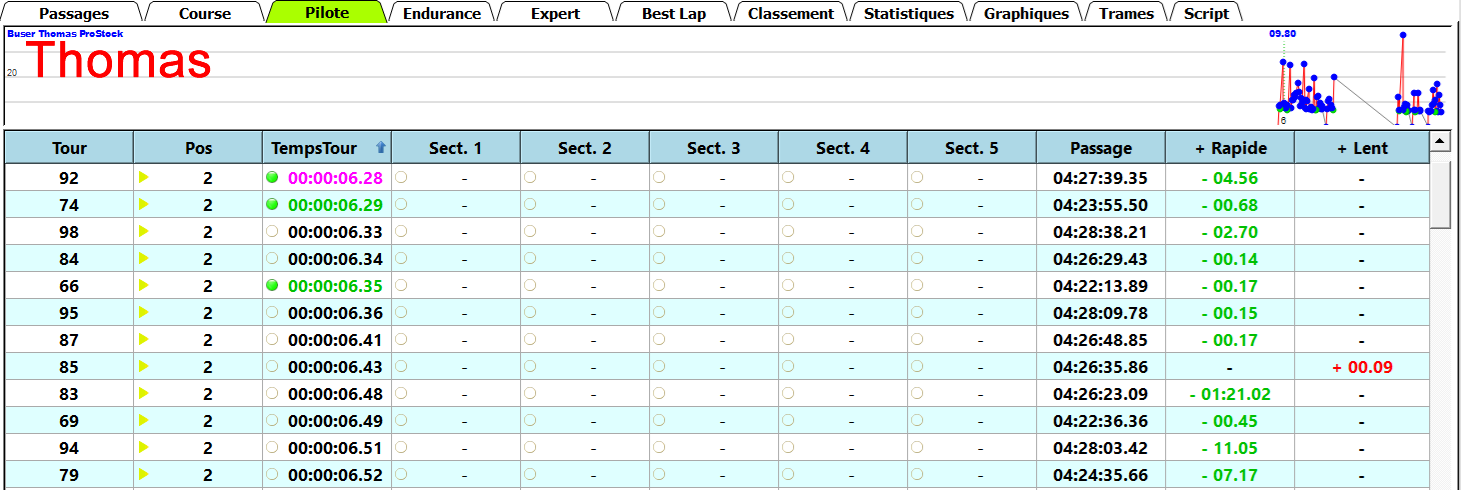Open the Course tab
The height and width of the screenshot is (490, 1461).
click(x=204, y=13)
